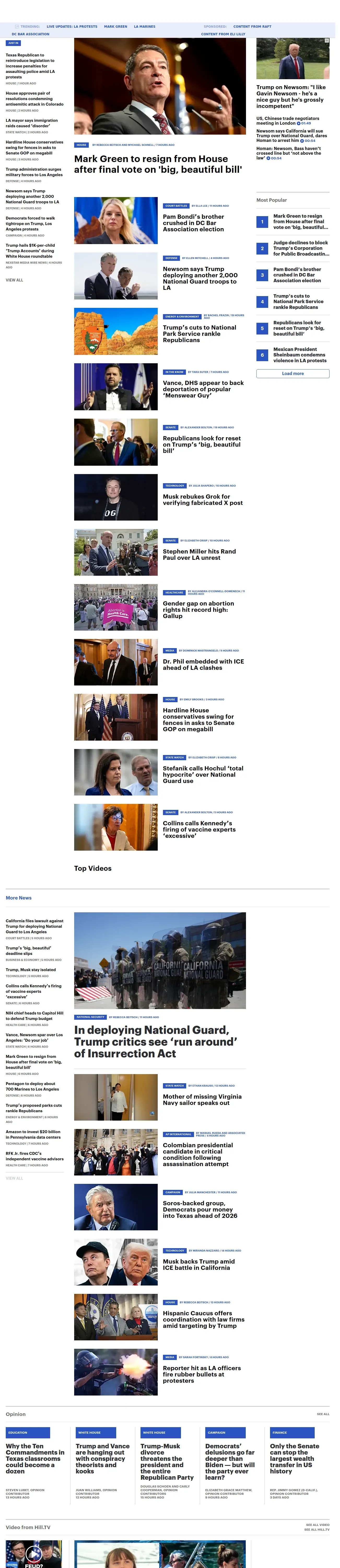Open the 'View All' link under Just In list
Viewport: 340px width, 1568px height.
click(15, 280)
